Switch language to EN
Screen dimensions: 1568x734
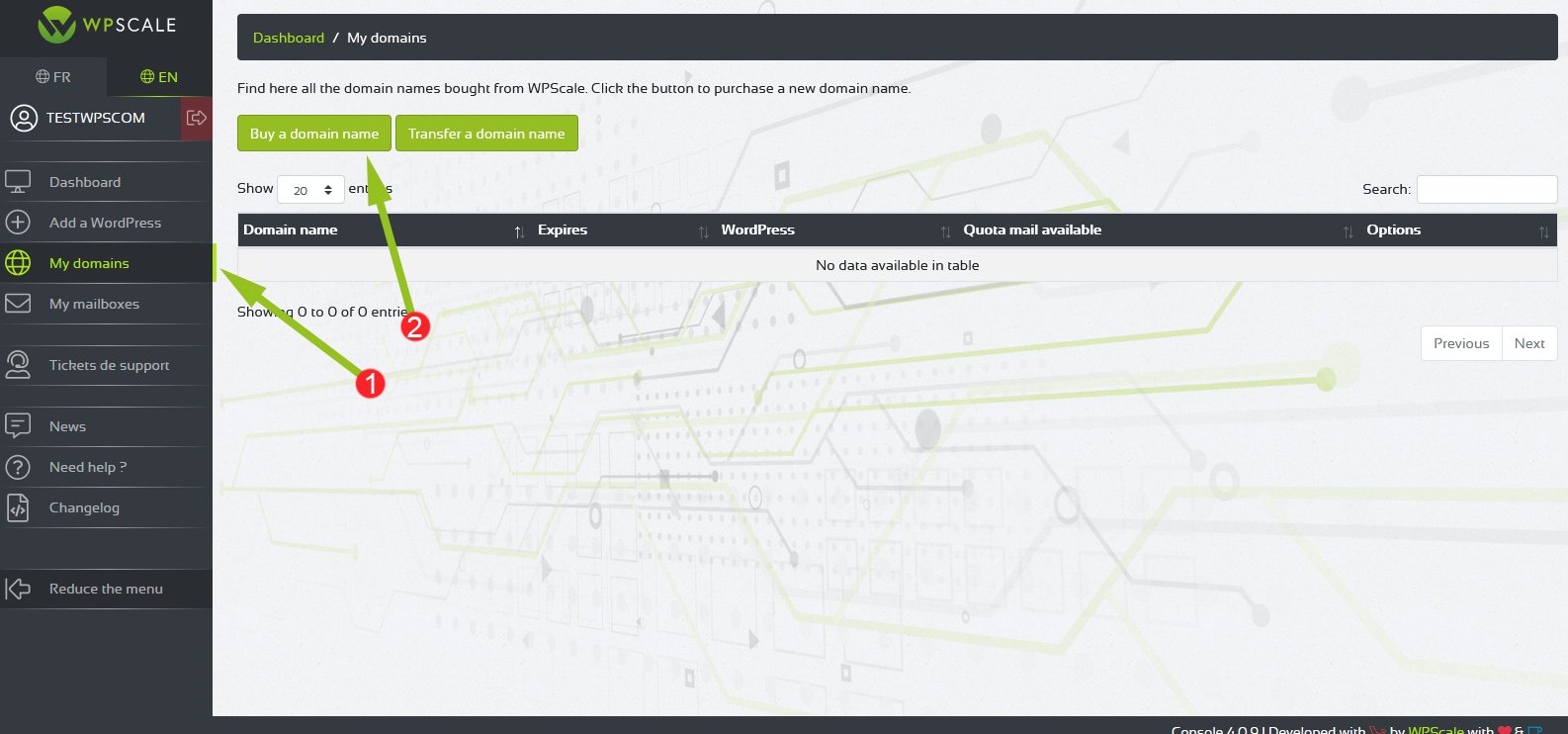click(159, 77)
